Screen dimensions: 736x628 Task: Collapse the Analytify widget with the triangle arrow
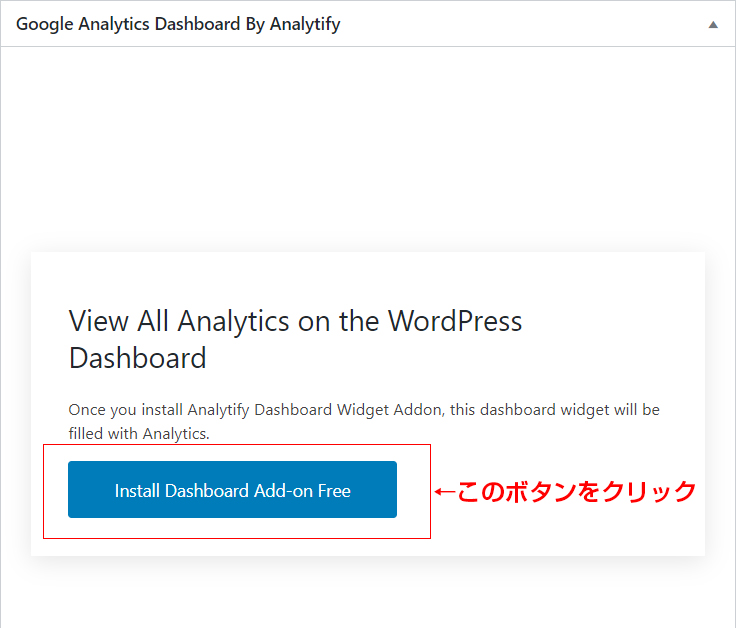tap(713, 24)
